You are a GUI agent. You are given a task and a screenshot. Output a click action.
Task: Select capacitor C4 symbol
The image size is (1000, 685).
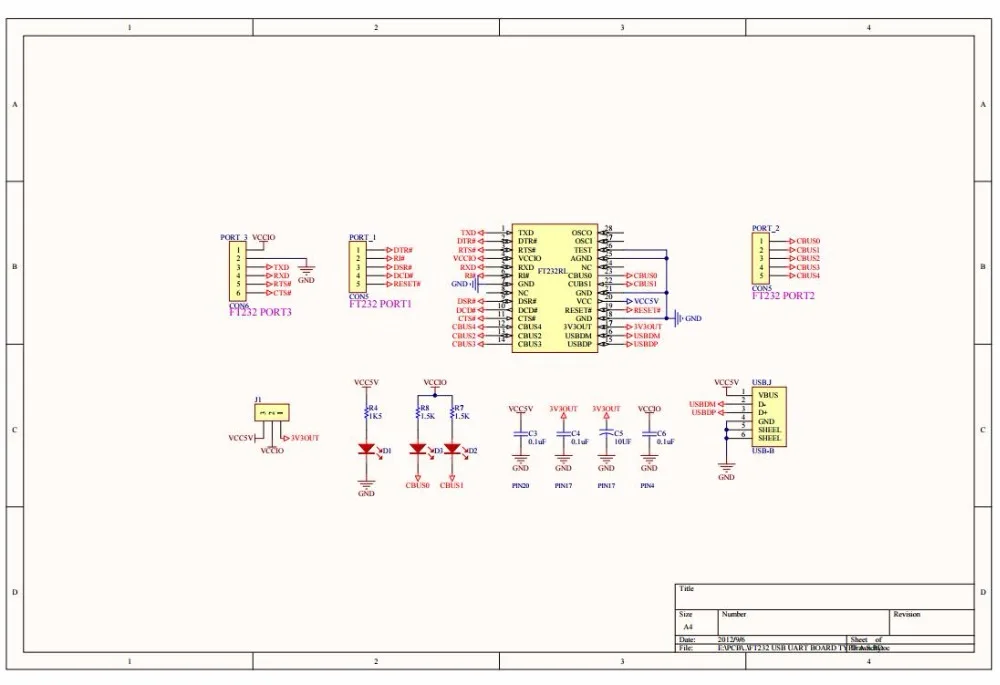563,434
